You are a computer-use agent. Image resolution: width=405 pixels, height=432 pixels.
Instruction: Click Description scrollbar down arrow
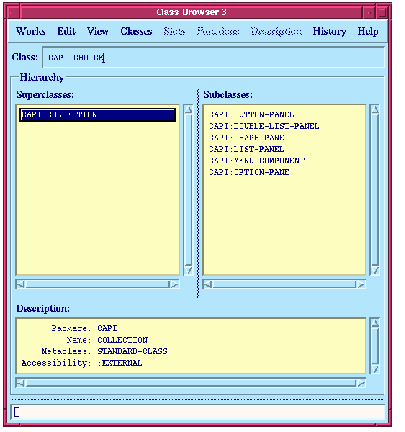pyautogui.click(x=375, y=369)
